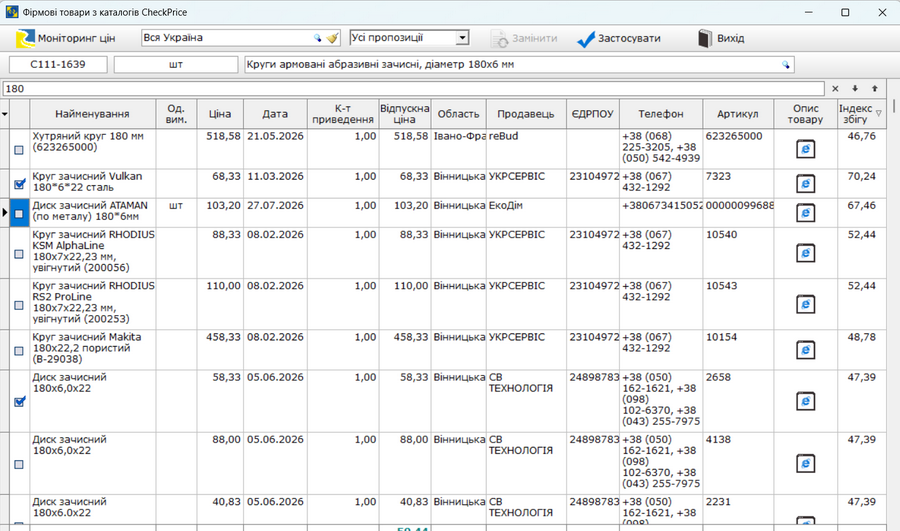The height and width of the screenshot is (531, 900).
Task: Select phone cell +380673415052
Action: click(x=661, y=212)
